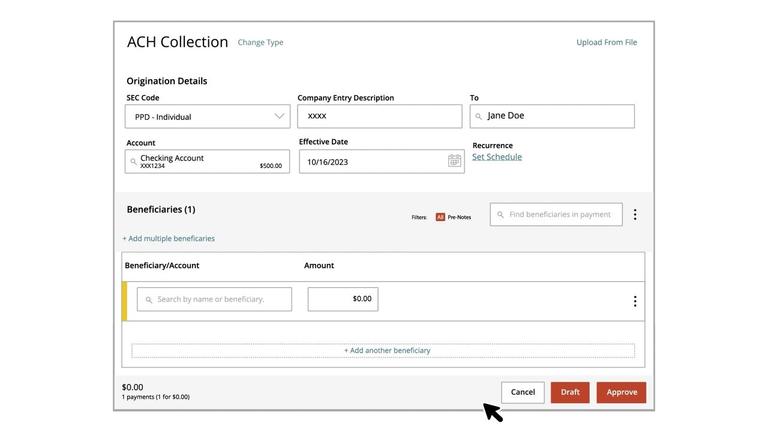
Task: Click Upload From File link
Action: [x=606, y=43]
